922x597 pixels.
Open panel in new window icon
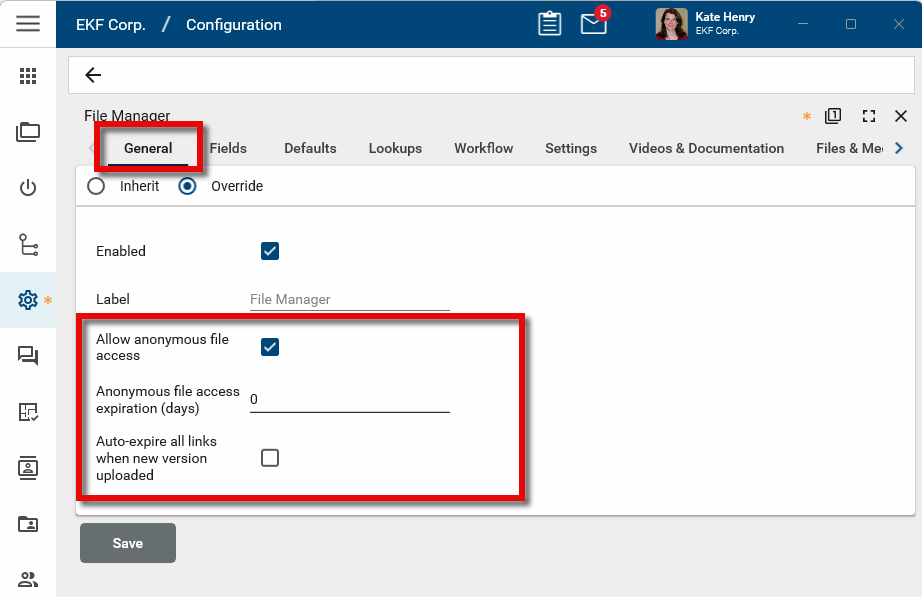pyautogui.click(x=833, y=117)
